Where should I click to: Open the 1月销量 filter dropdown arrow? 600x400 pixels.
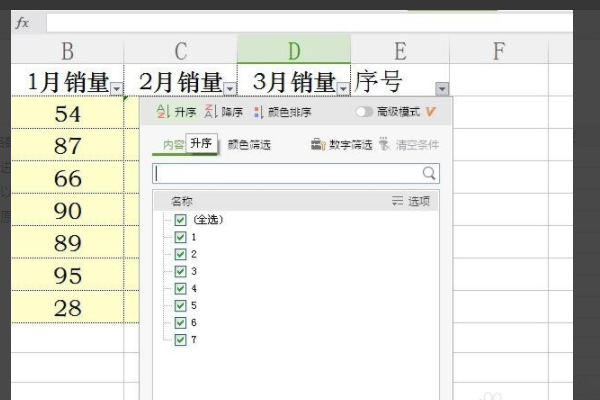coord(117,89)
